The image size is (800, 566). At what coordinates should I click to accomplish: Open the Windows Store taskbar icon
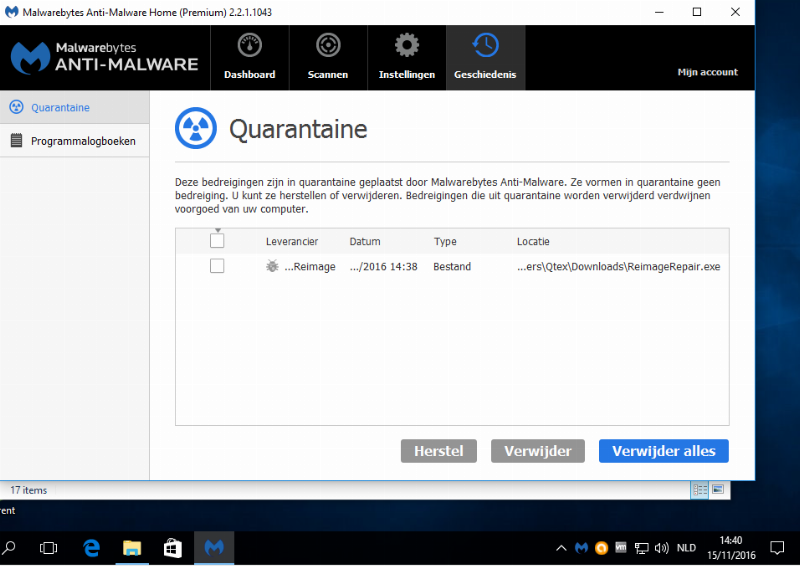172,548
